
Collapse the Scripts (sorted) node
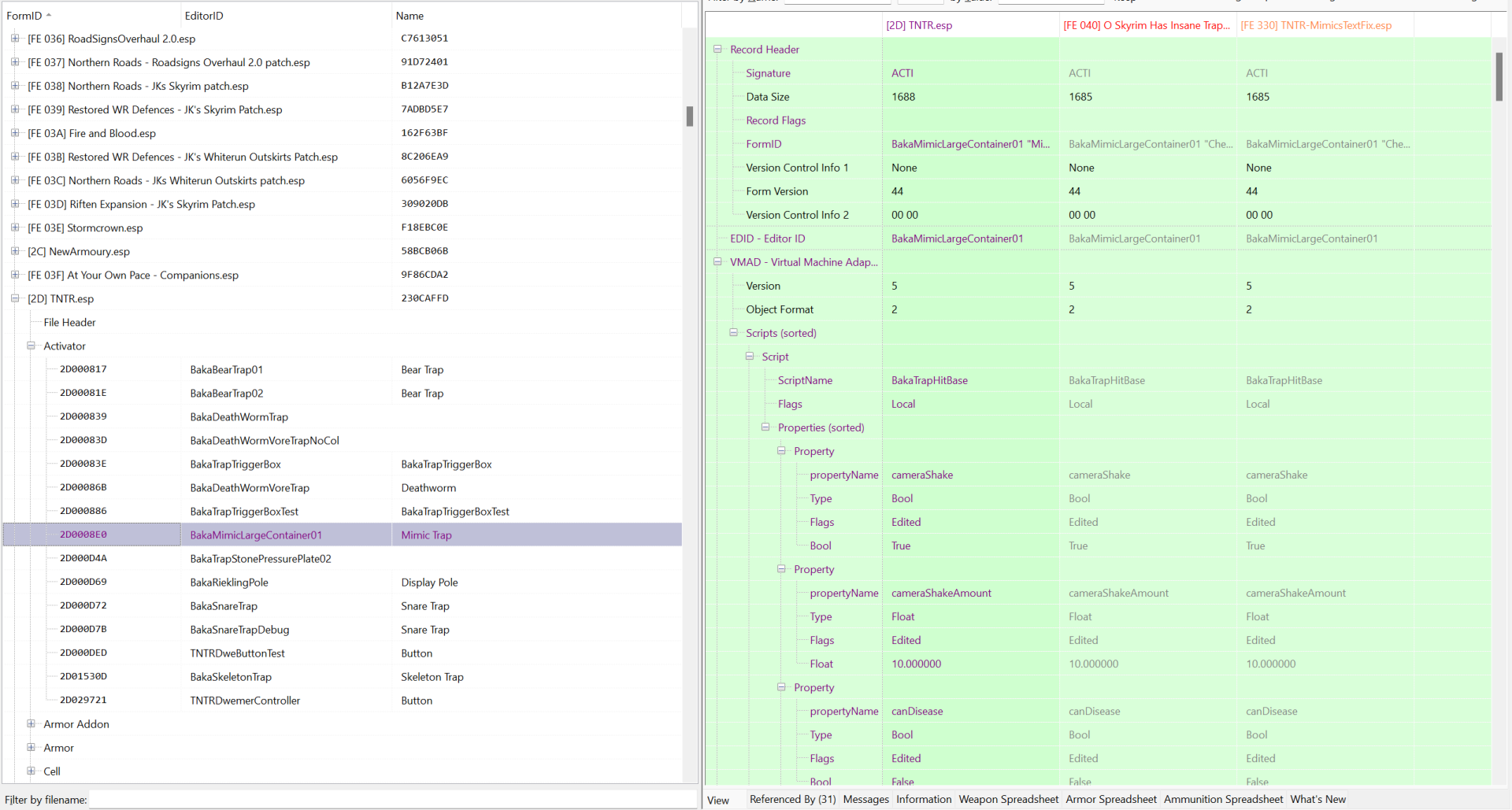click(733, 332)
